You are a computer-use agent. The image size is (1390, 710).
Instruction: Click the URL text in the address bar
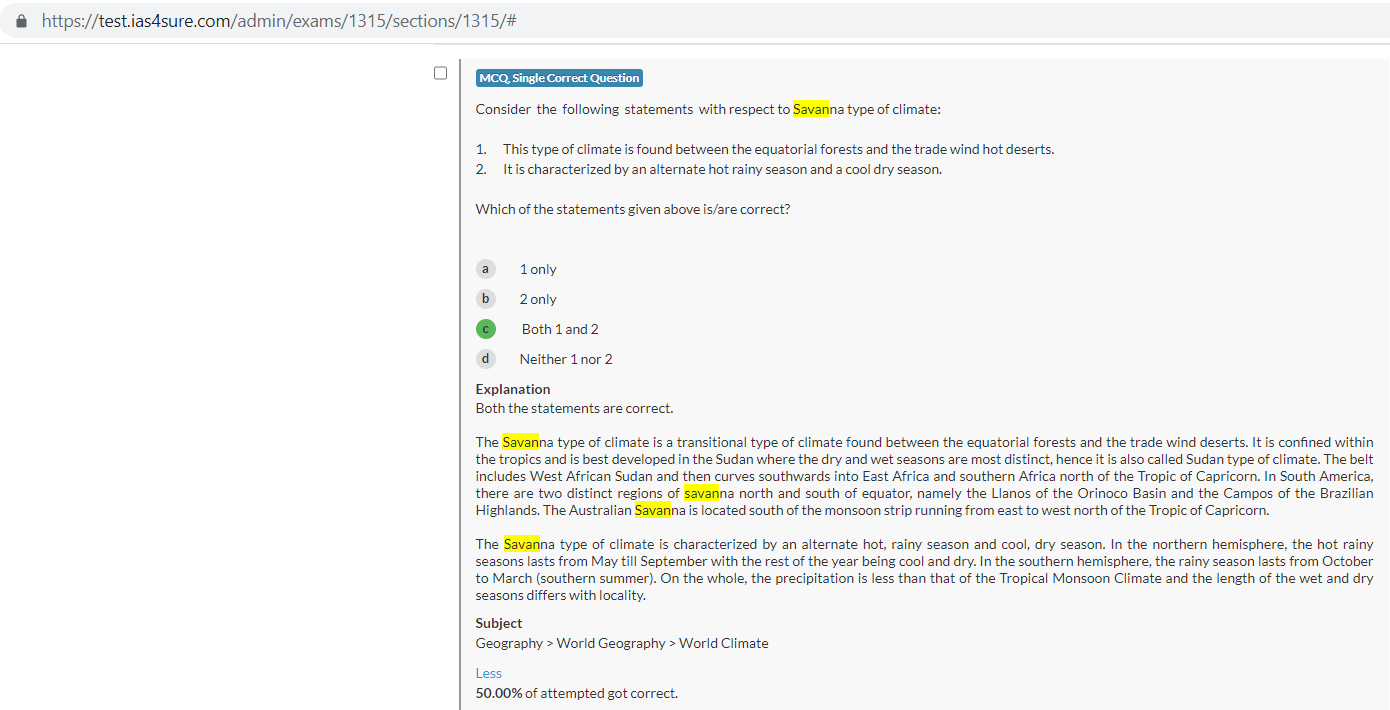point(278,21)
